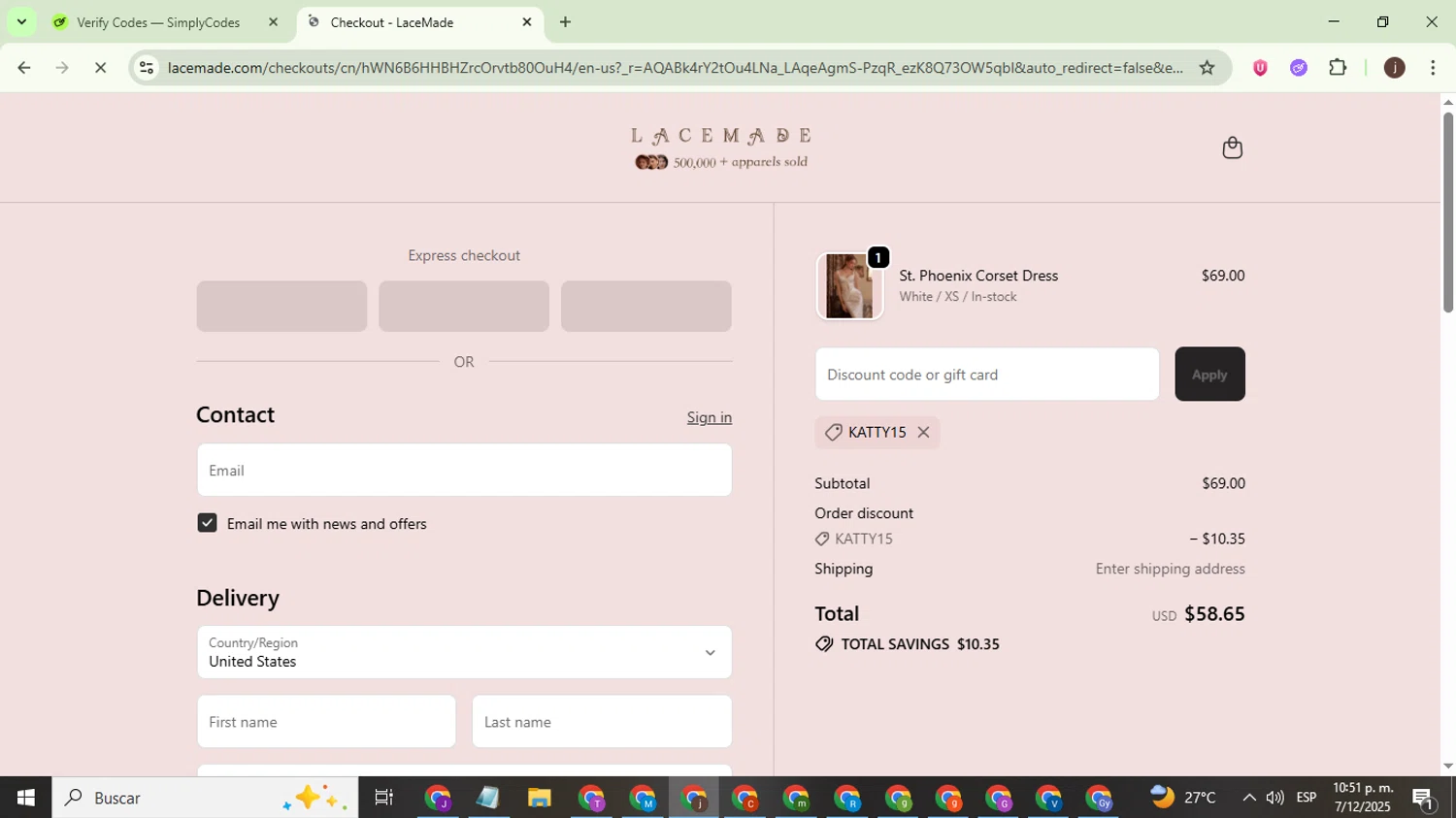Screen dimensions: 1456x818
Task: Stop loading the page
Action: (100, 68)
